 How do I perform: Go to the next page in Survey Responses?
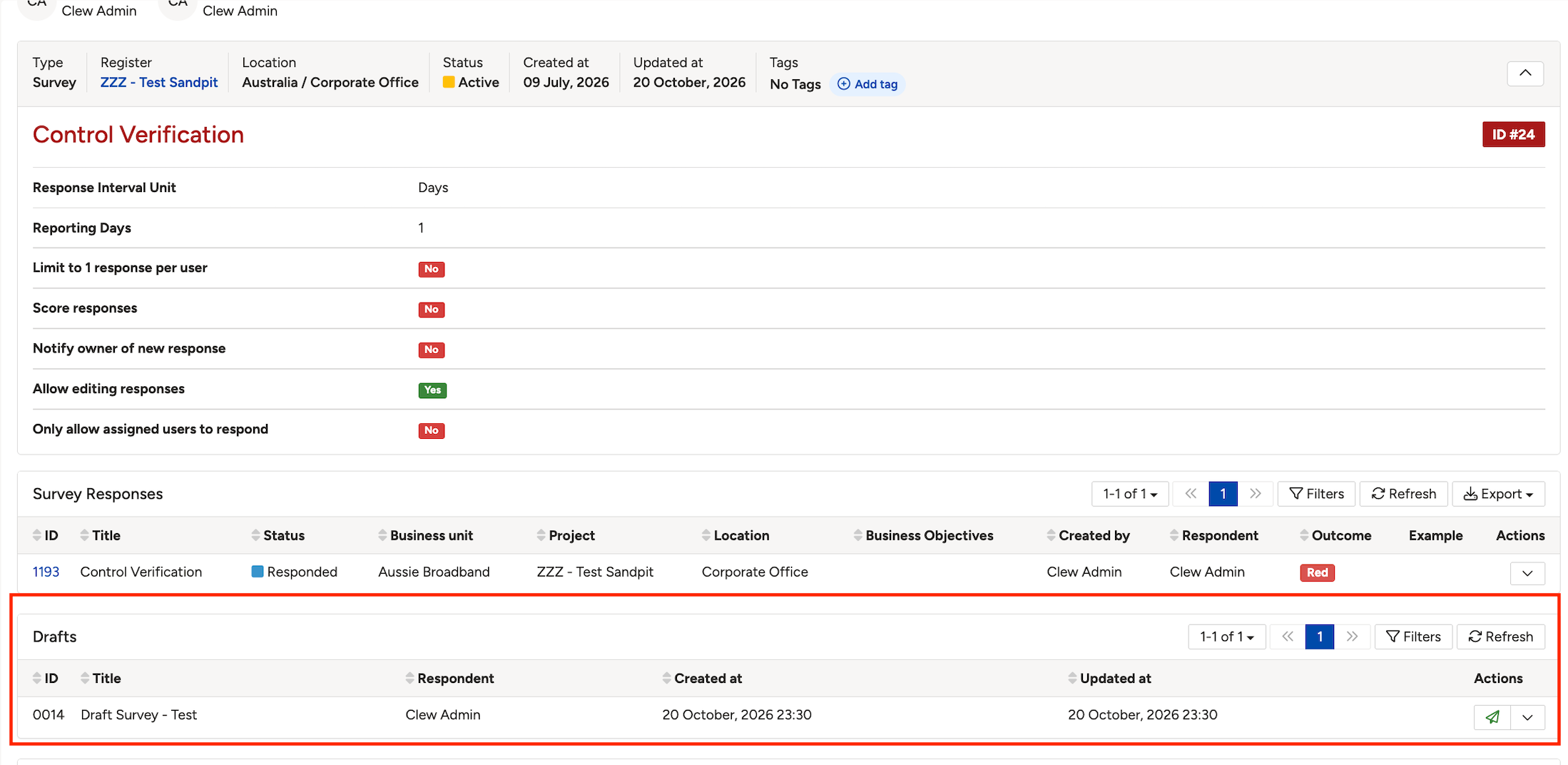pos(1256,494)
